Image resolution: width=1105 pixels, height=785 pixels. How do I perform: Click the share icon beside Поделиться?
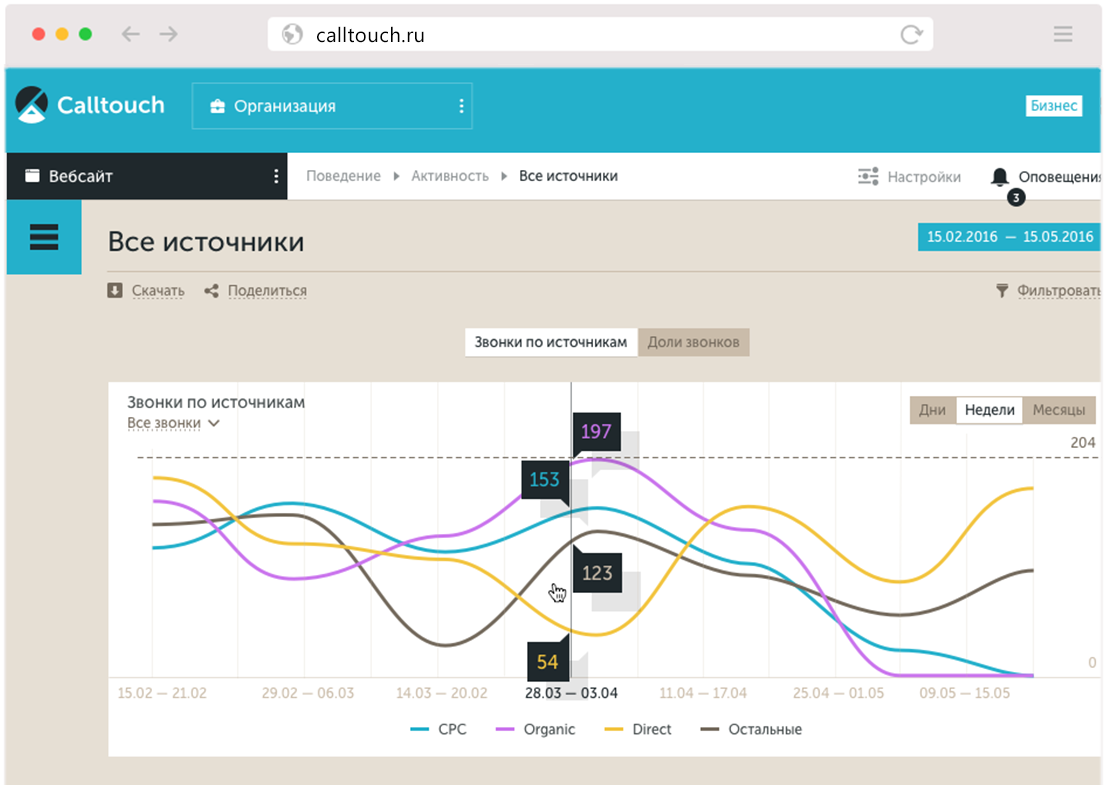point(211,291)
